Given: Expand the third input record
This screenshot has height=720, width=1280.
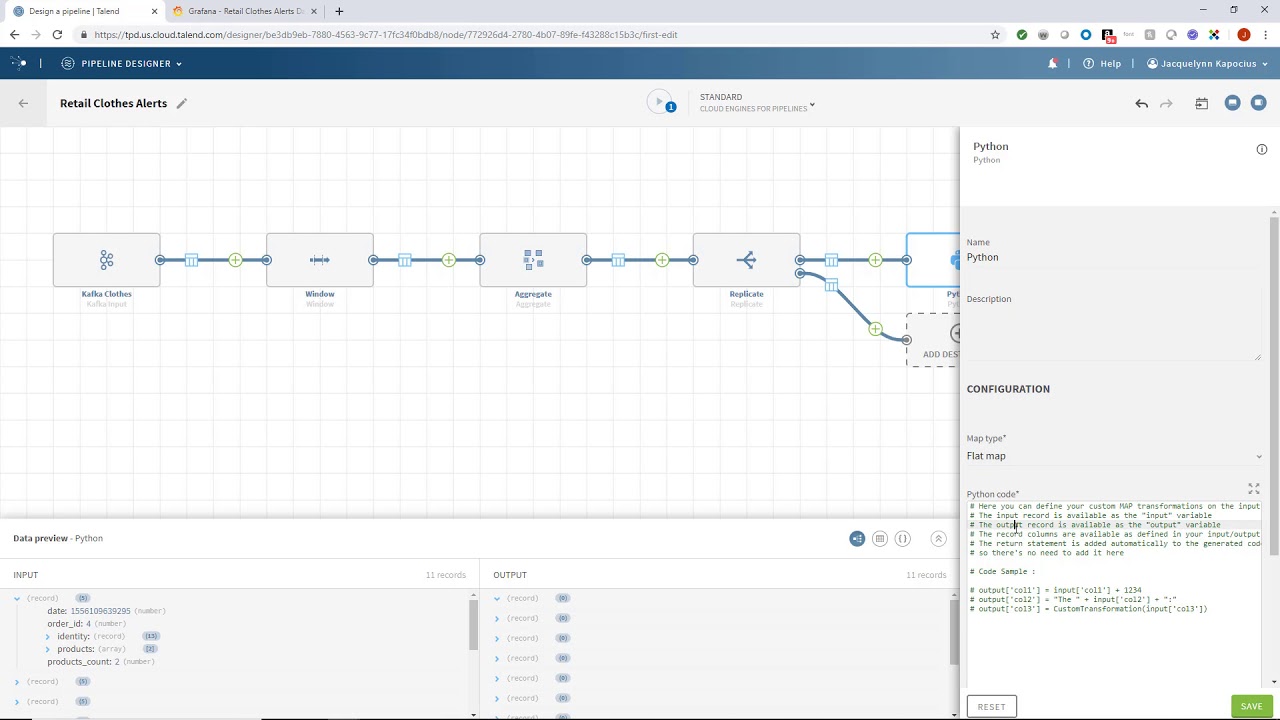Looking at the screenshot, I should (x=17, y=701).
